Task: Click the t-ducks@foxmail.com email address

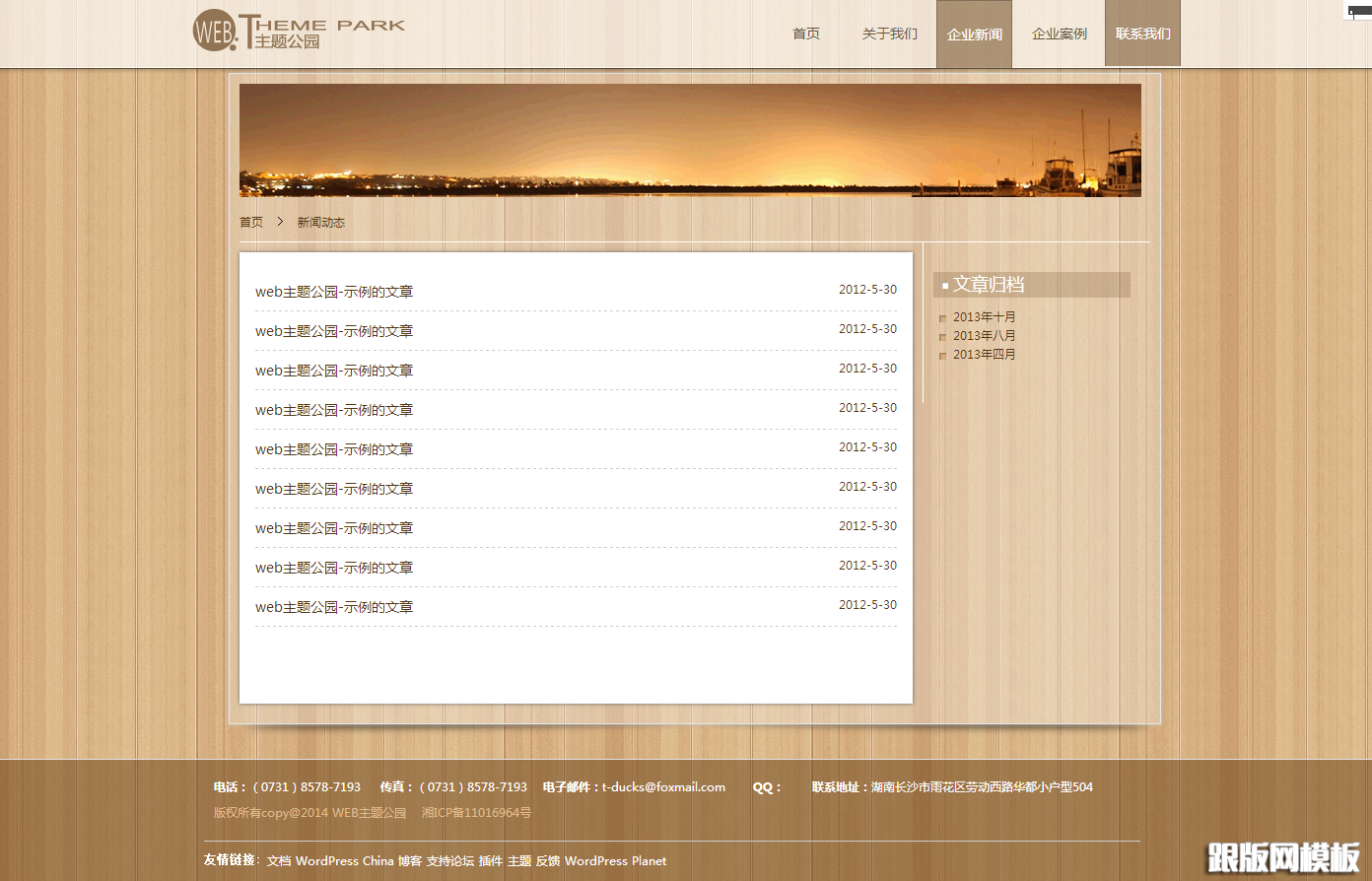Action: (663, 787)
